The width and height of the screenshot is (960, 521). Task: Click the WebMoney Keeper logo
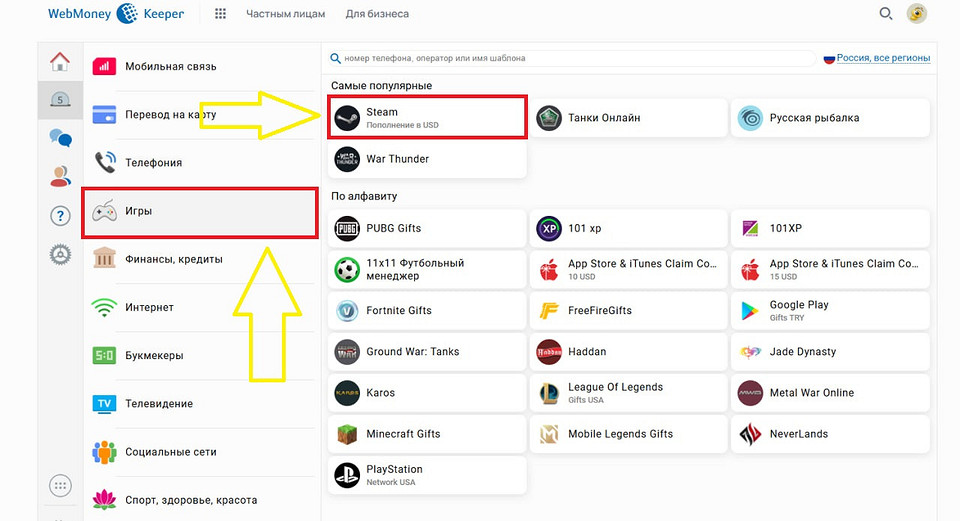tap(107, 14)
